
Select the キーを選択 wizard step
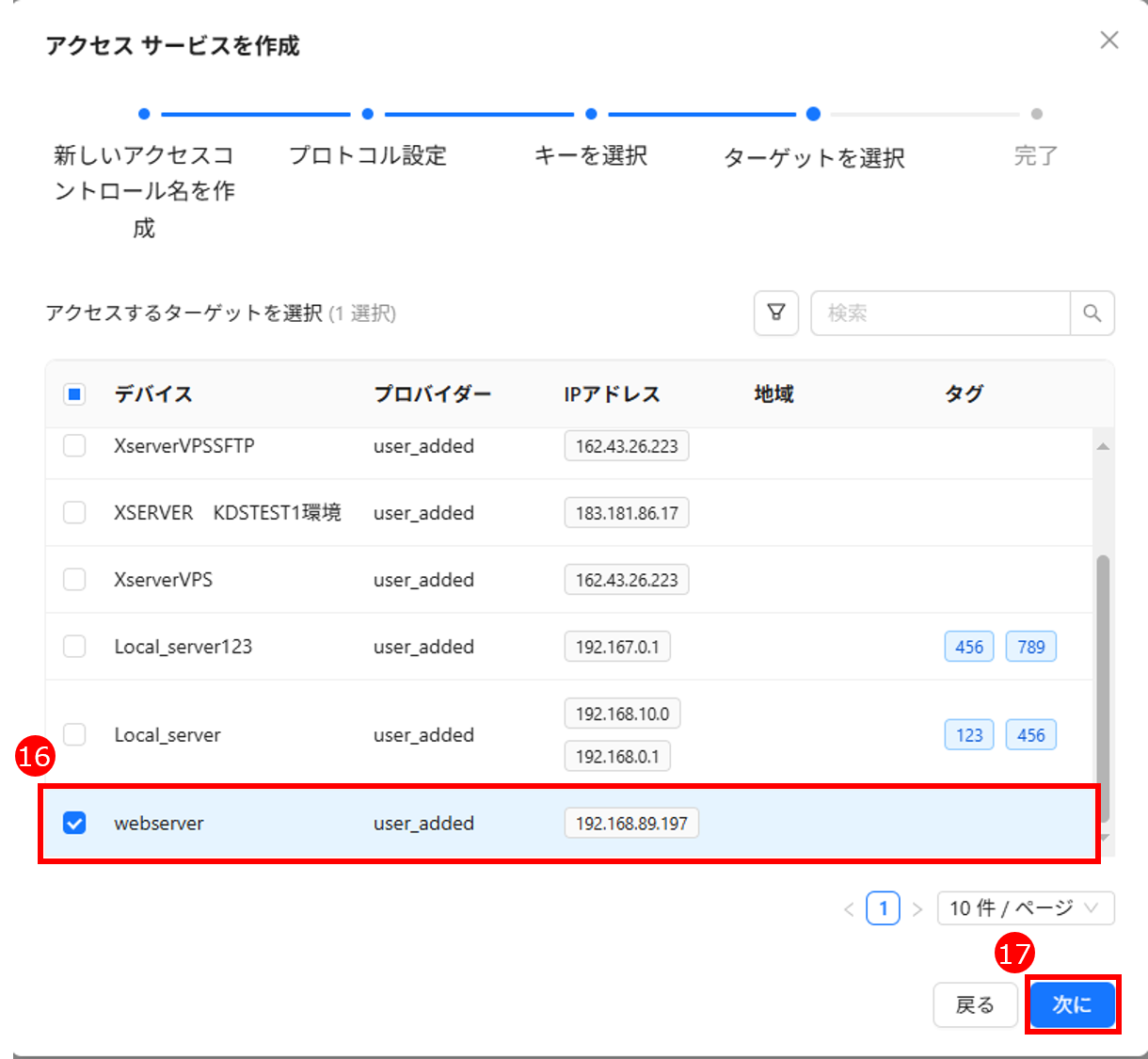[591, 154]
